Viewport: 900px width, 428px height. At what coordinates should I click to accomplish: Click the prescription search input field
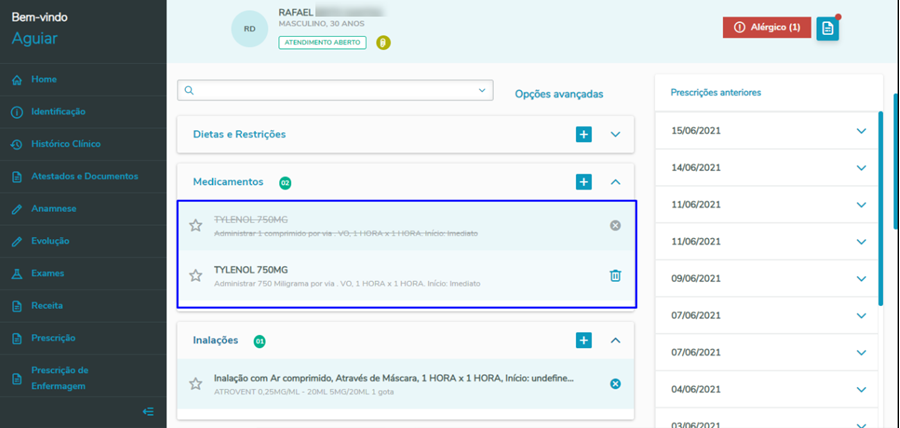(335, 91)
